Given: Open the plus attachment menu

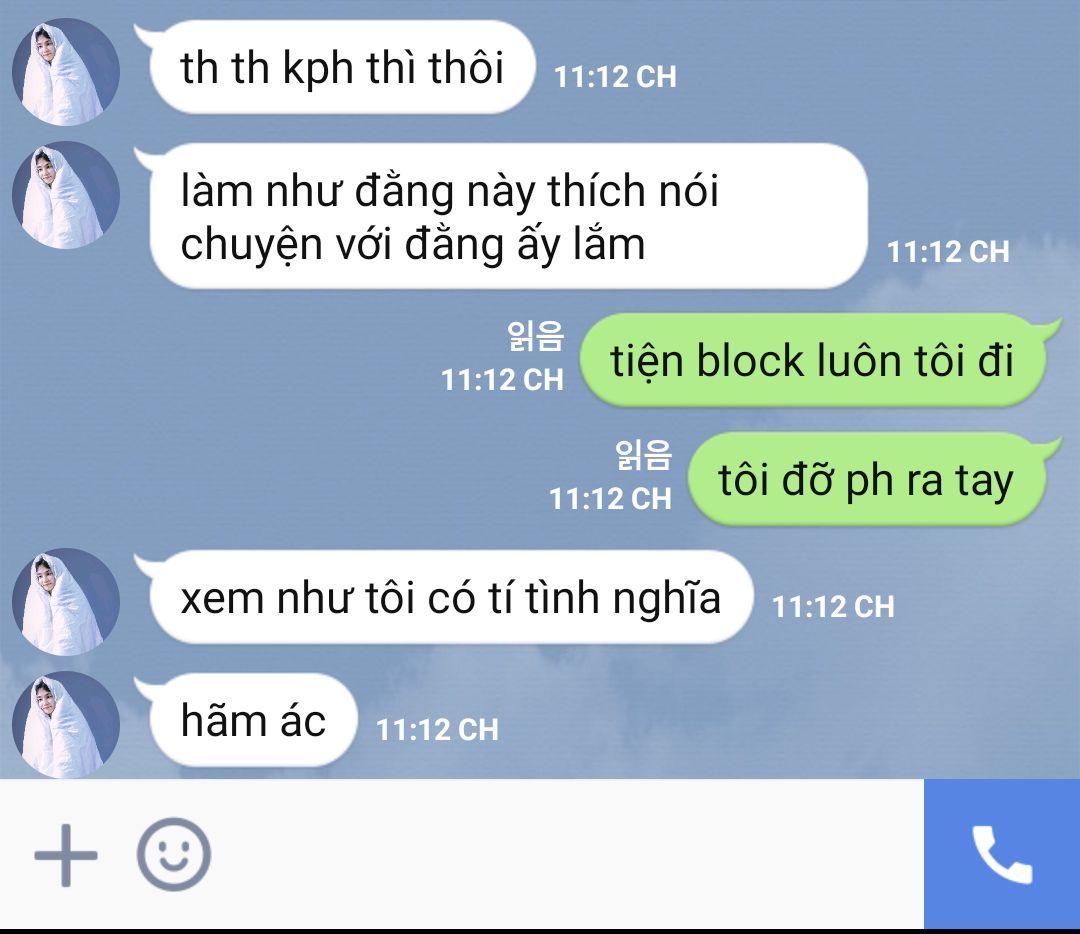Looking at the screenshot, I should 65,855.
